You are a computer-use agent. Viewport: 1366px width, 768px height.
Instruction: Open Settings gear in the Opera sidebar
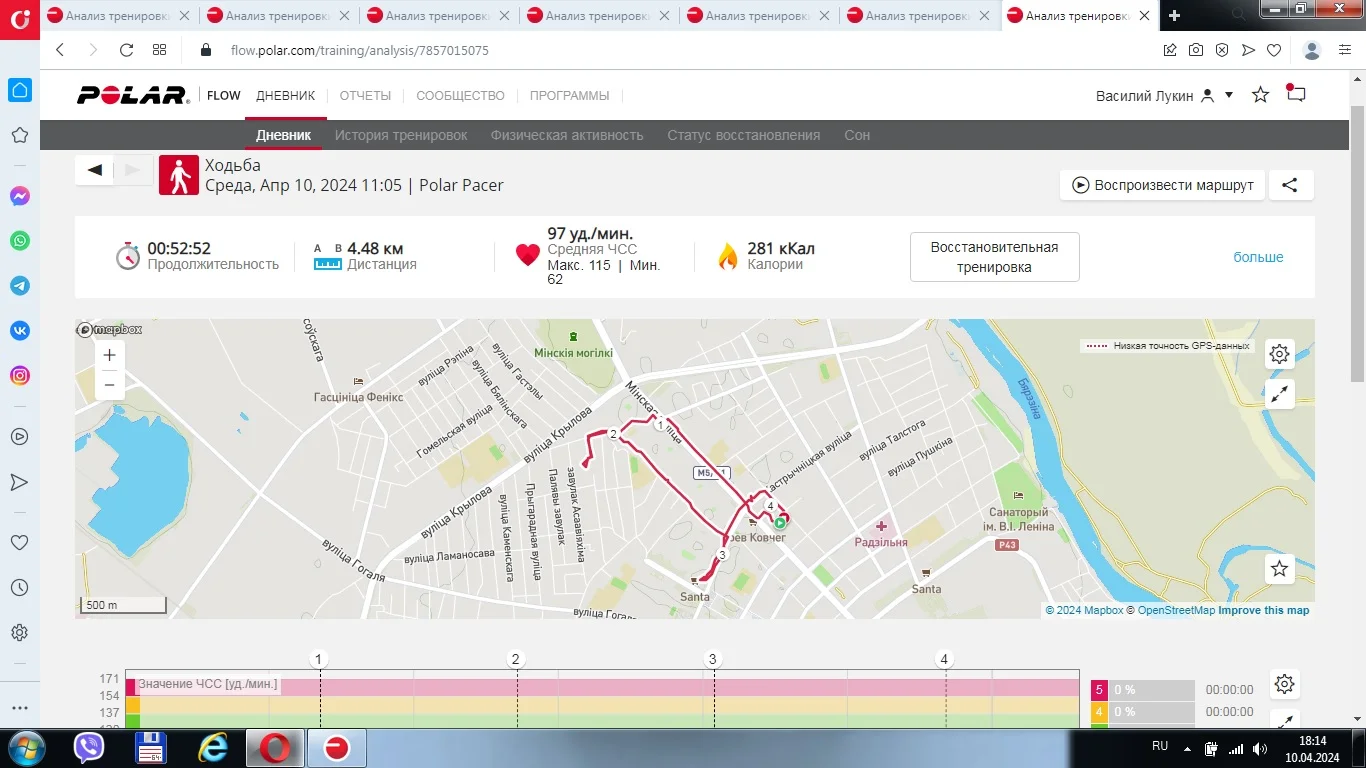19,633
